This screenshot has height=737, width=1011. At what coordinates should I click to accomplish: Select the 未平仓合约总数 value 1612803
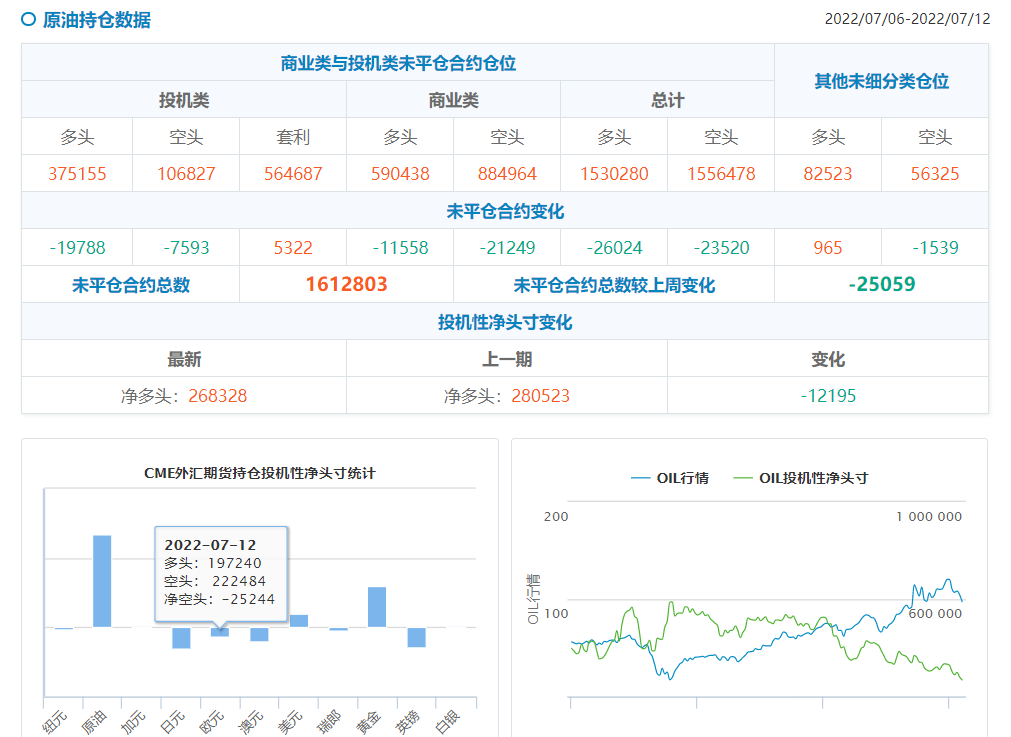click(x=346, y=285)
